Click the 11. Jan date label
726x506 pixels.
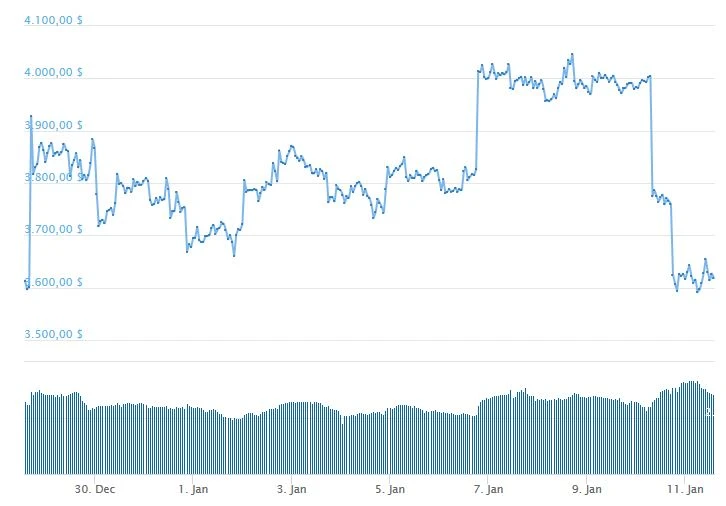pyautogui.click(x=686, y=489)
